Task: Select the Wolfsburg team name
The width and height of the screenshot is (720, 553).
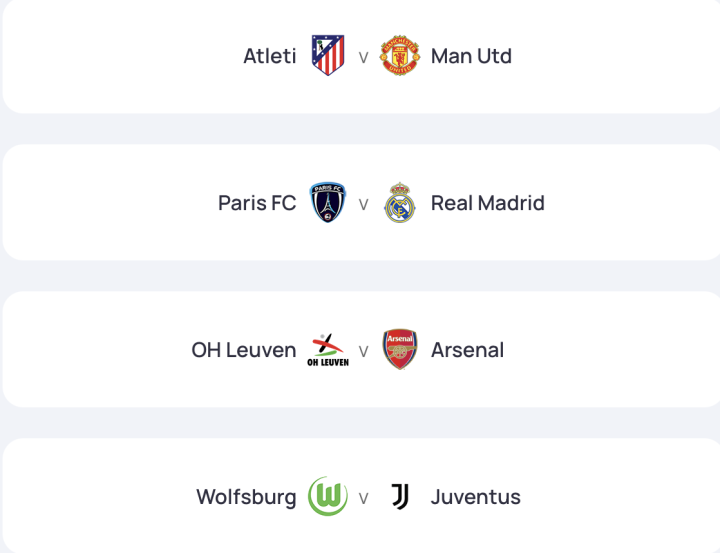Action: tap(246, 497)
